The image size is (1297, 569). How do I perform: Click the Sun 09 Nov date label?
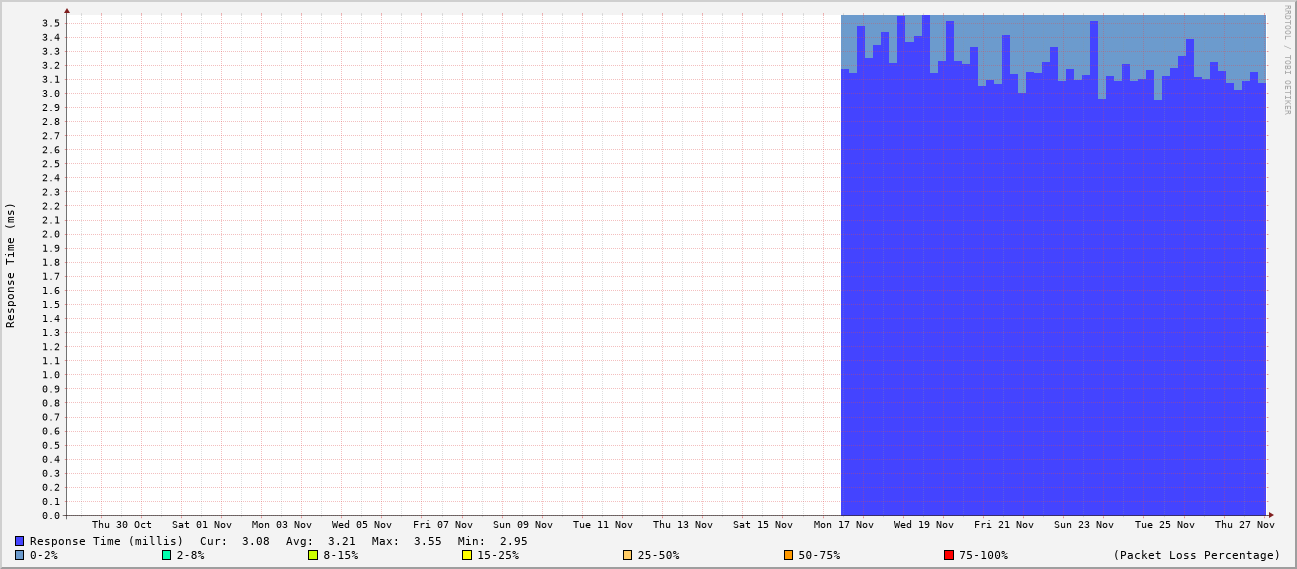522,525
